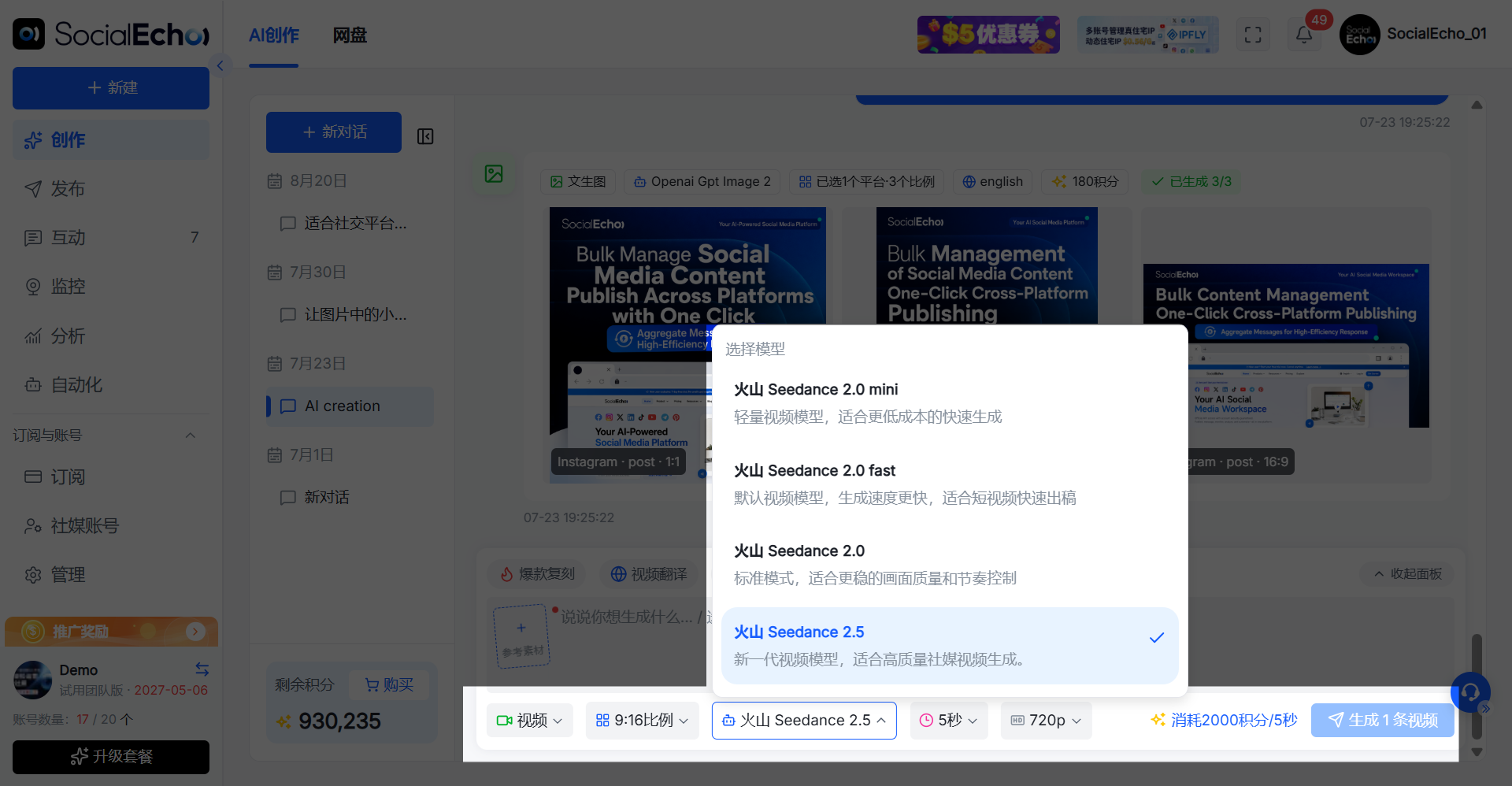Screen dimensions: 1512x786
Task: Click the chat scrollbar up arrow
Action: (1477, 105)
